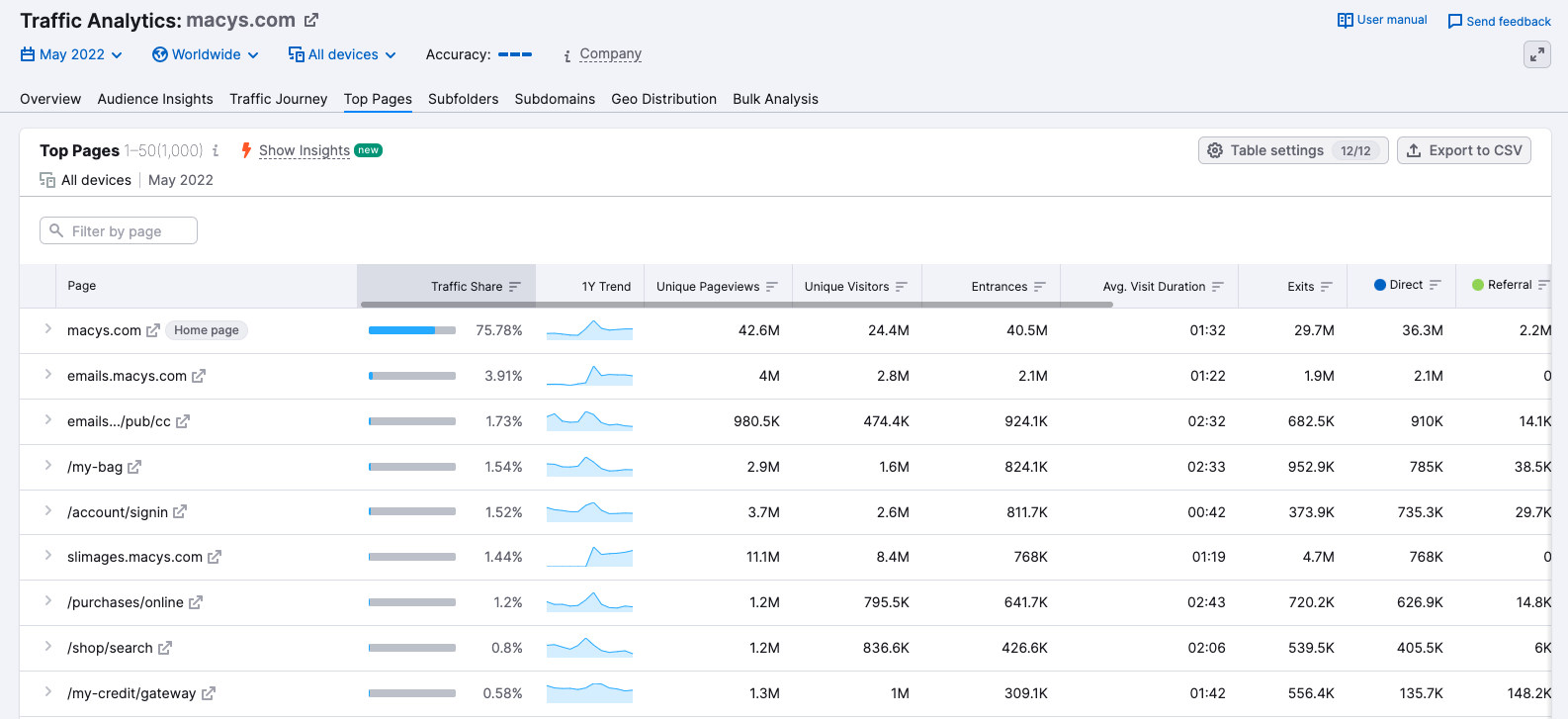Open external link icon for /my-bag

click(x=134, y=467)
